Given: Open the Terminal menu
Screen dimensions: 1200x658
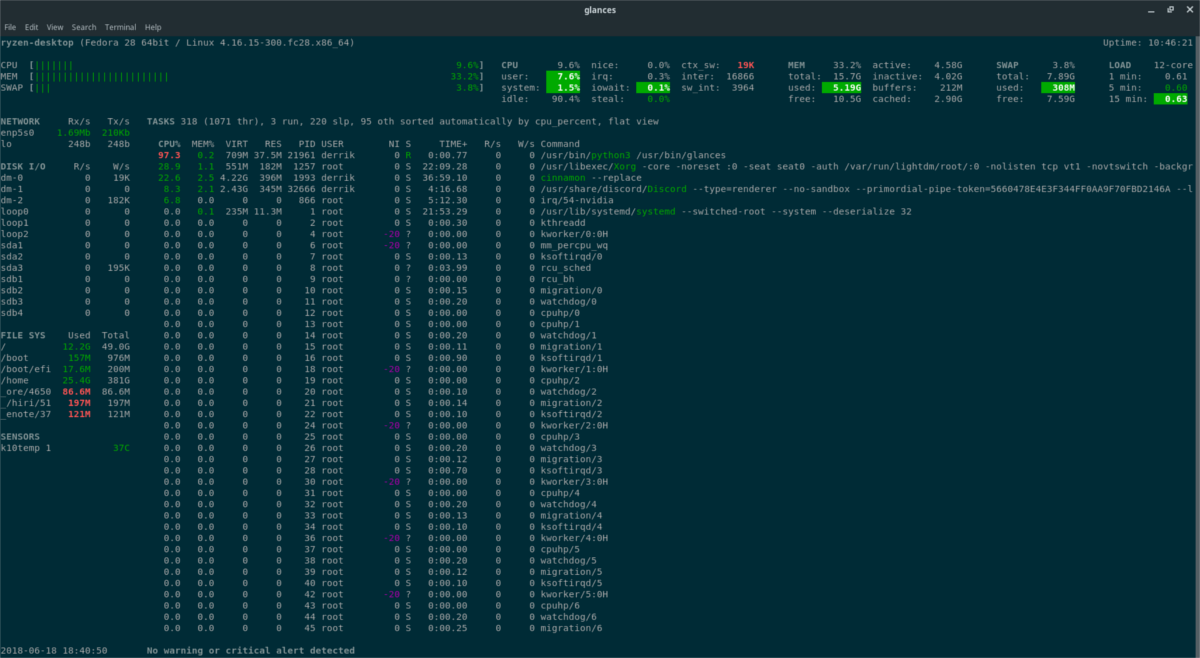Looking at the screenshot, I should tap(121, 27).
